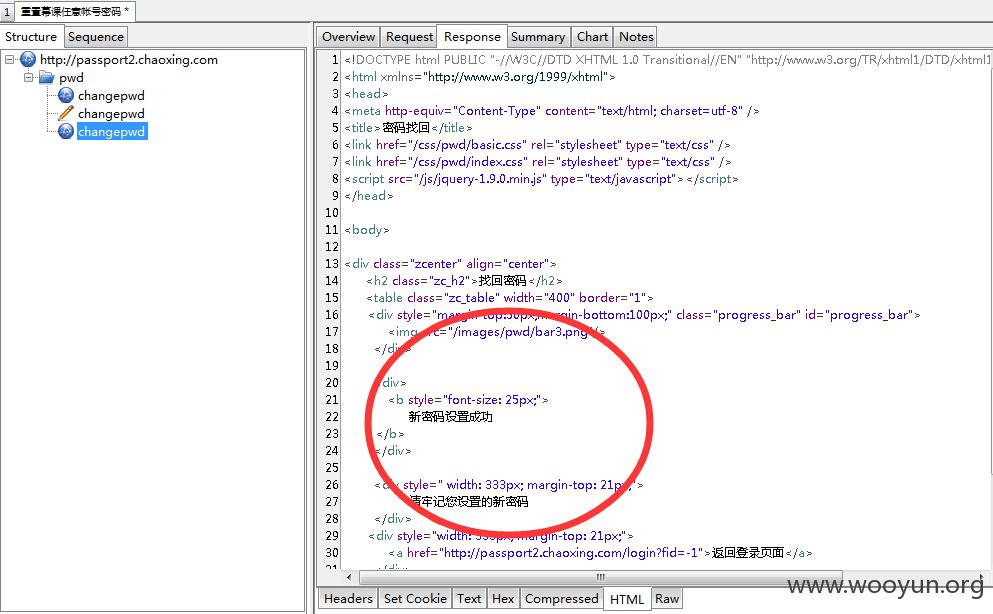Viewport: 993px width, 614px height.
Task: Click the login?fid=-1 anchor href line
Action: (600, 553)
